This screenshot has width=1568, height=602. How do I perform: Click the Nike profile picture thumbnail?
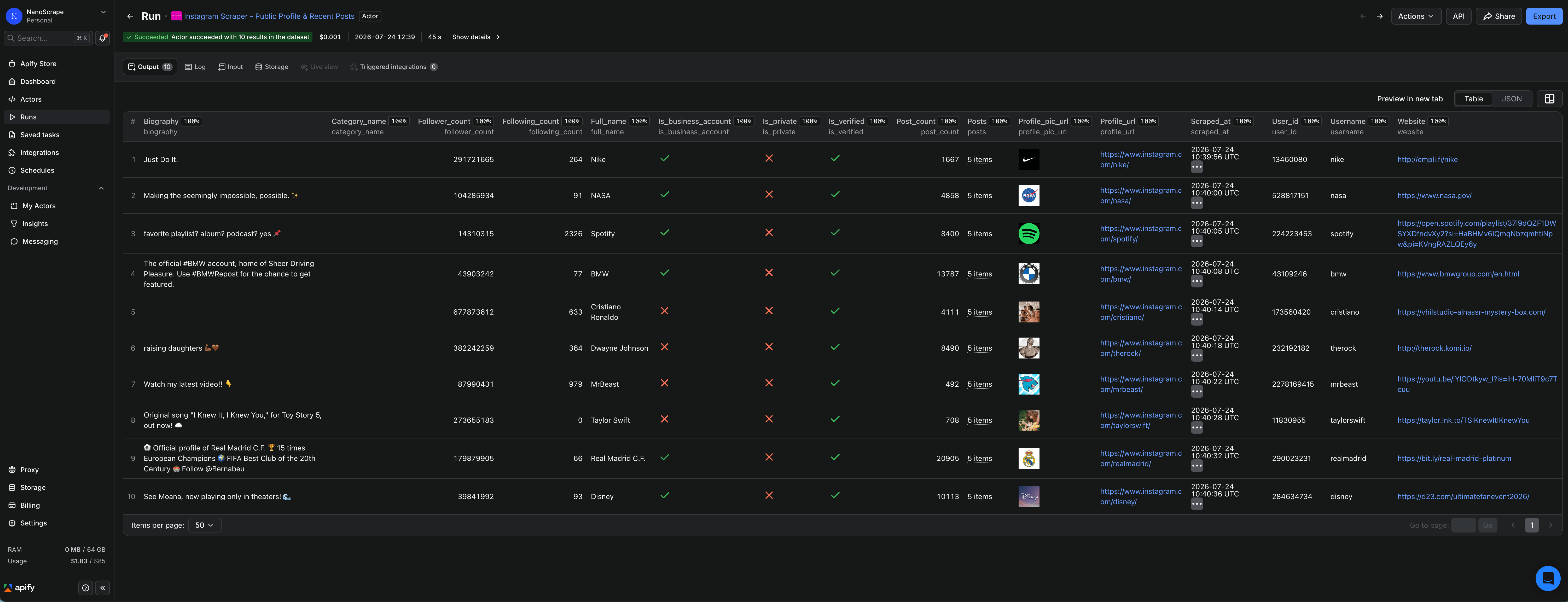pos(1029,159)
